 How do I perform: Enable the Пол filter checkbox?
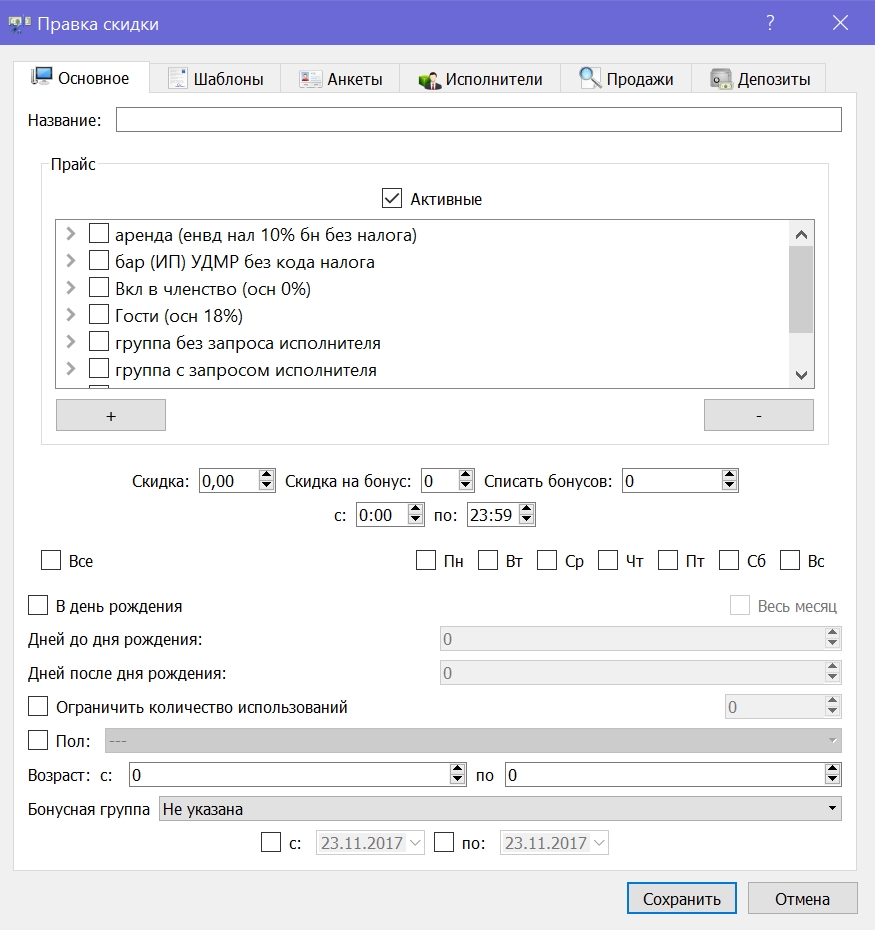click(39, 740)
